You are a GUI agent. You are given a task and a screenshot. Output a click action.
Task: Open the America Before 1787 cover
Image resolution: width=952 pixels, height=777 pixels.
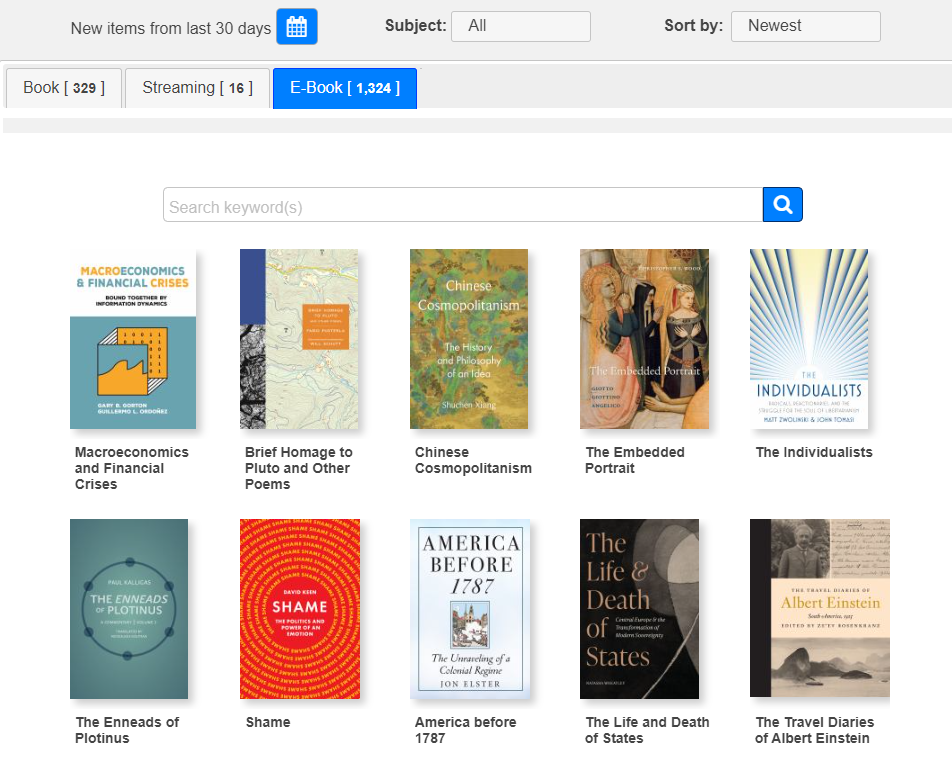point(470,609)
